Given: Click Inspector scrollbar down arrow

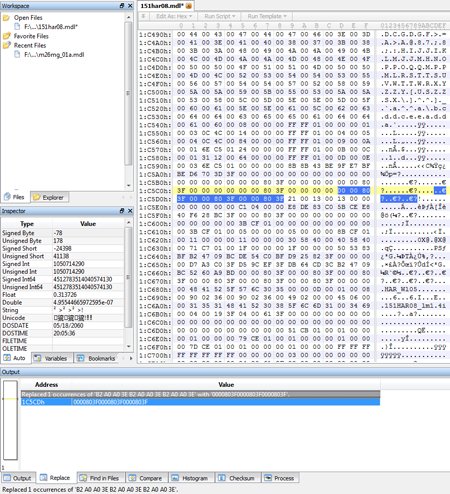Looking at the screenshot, I should point(129,347).
